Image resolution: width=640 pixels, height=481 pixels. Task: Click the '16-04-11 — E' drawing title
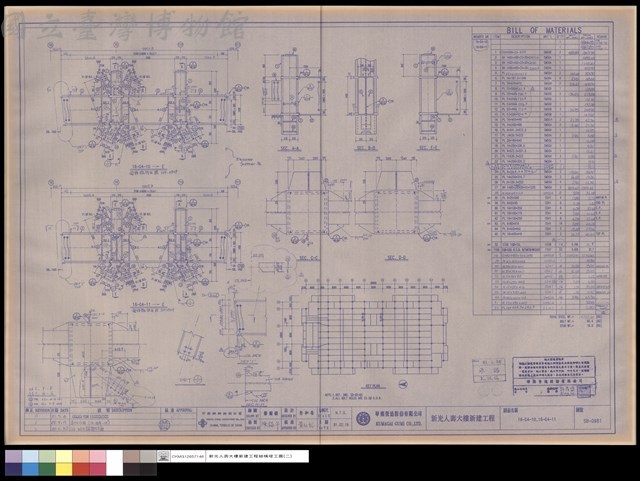coord(147,305)
